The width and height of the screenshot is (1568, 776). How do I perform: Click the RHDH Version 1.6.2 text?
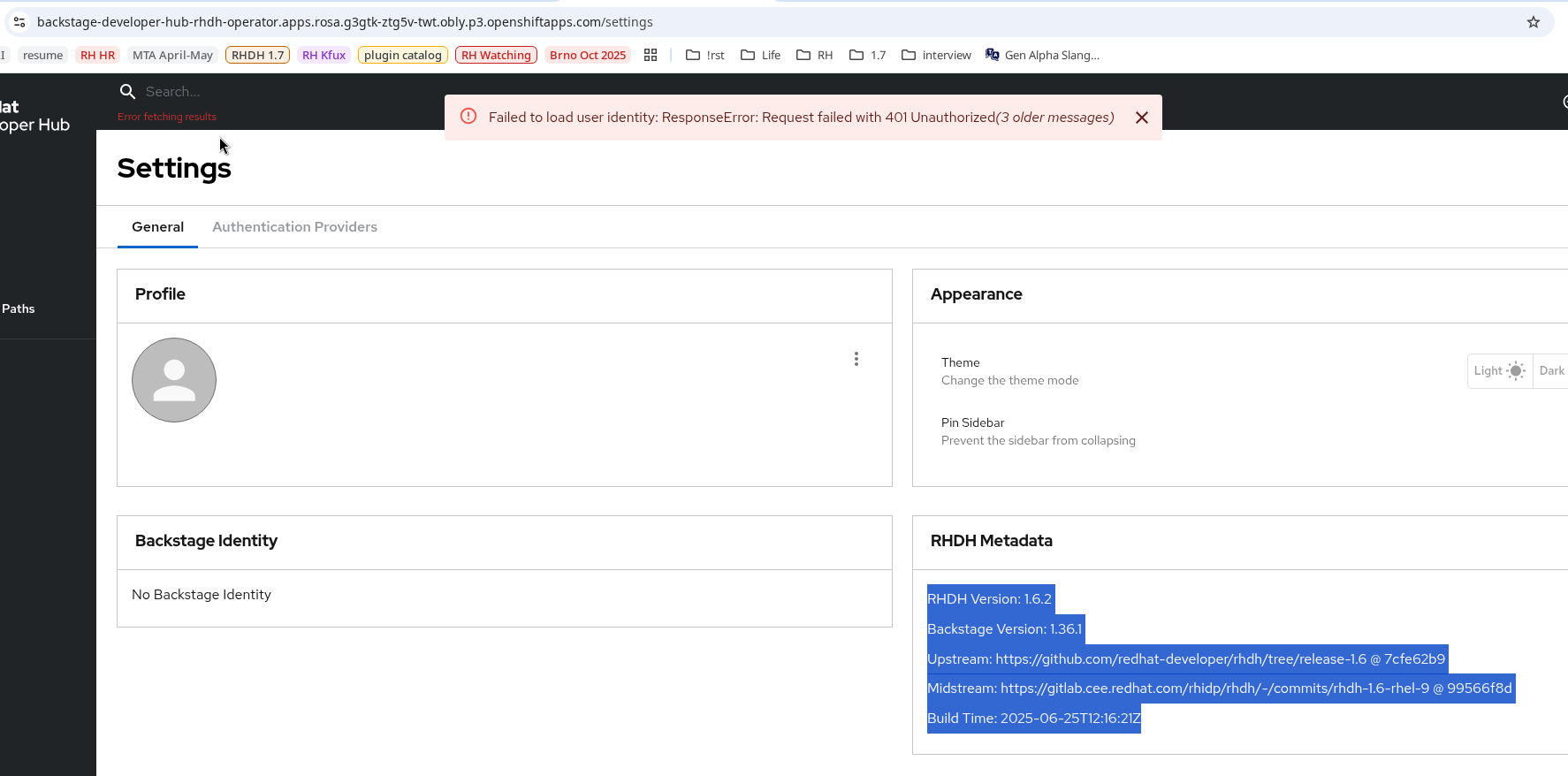point(990,599)
